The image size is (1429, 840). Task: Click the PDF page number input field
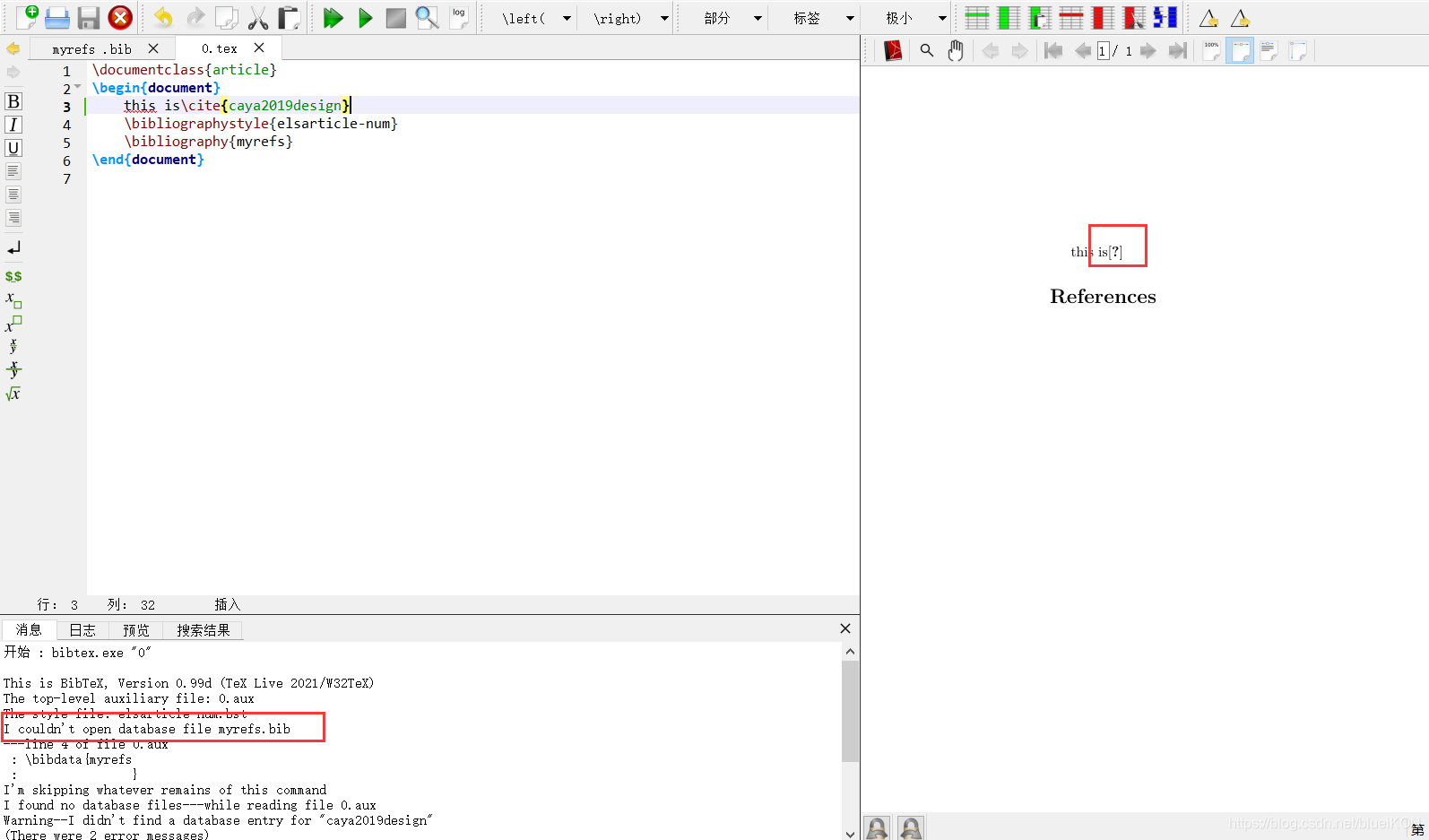pyautogui.click(x=1103, y=51)
